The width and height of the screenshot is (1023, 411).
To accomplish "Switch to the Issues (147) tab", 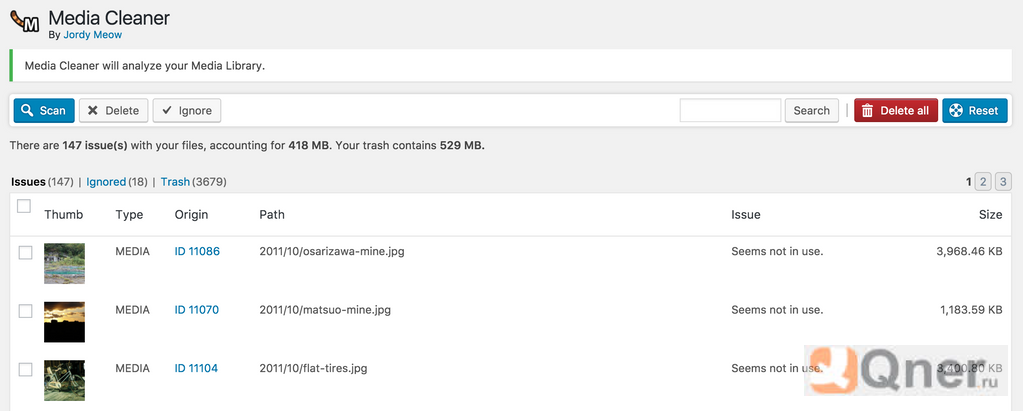I will (42, 182).
